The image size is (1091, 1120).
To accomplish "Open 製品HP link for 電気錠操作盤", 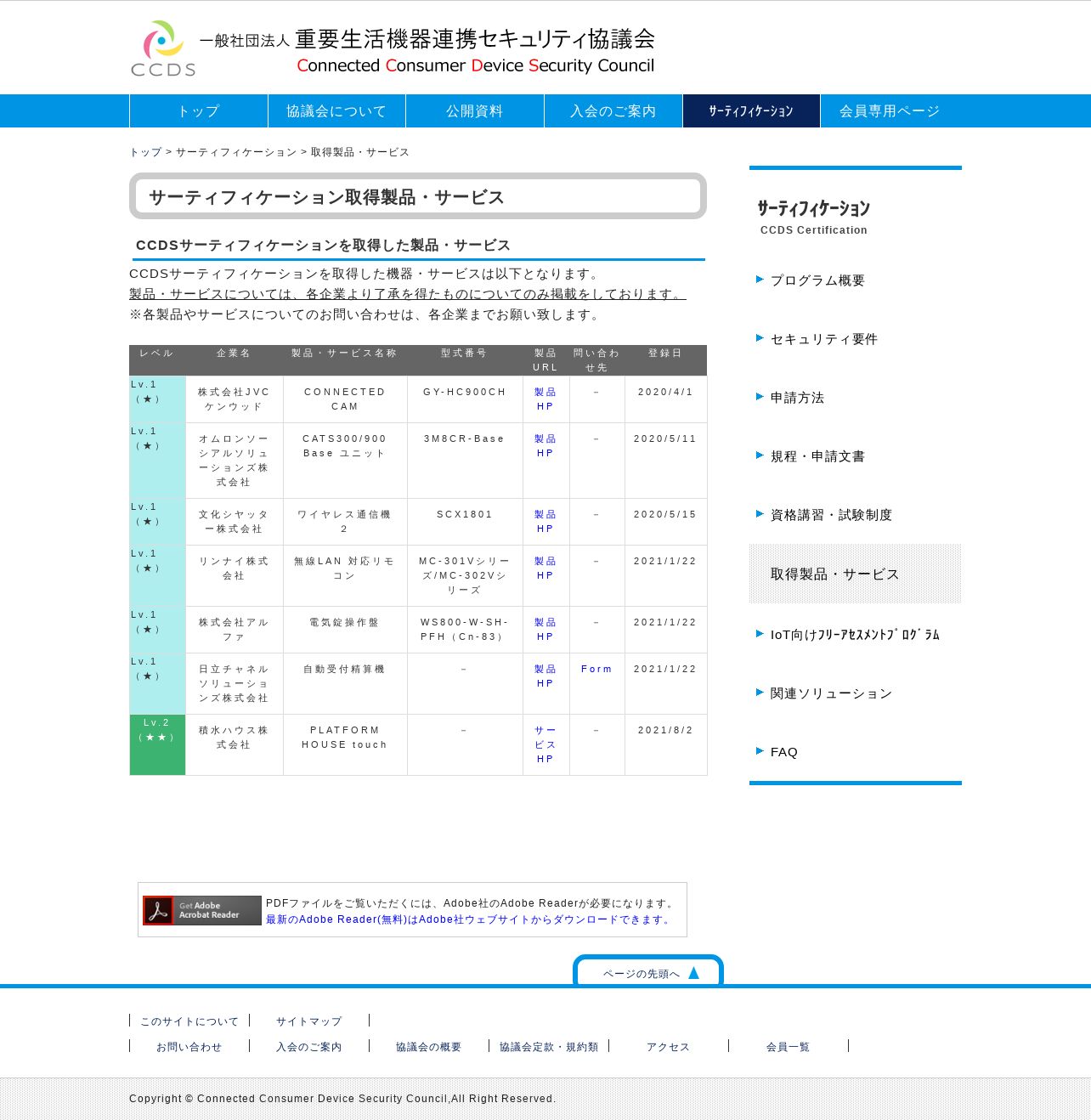I will pos(545,630).
